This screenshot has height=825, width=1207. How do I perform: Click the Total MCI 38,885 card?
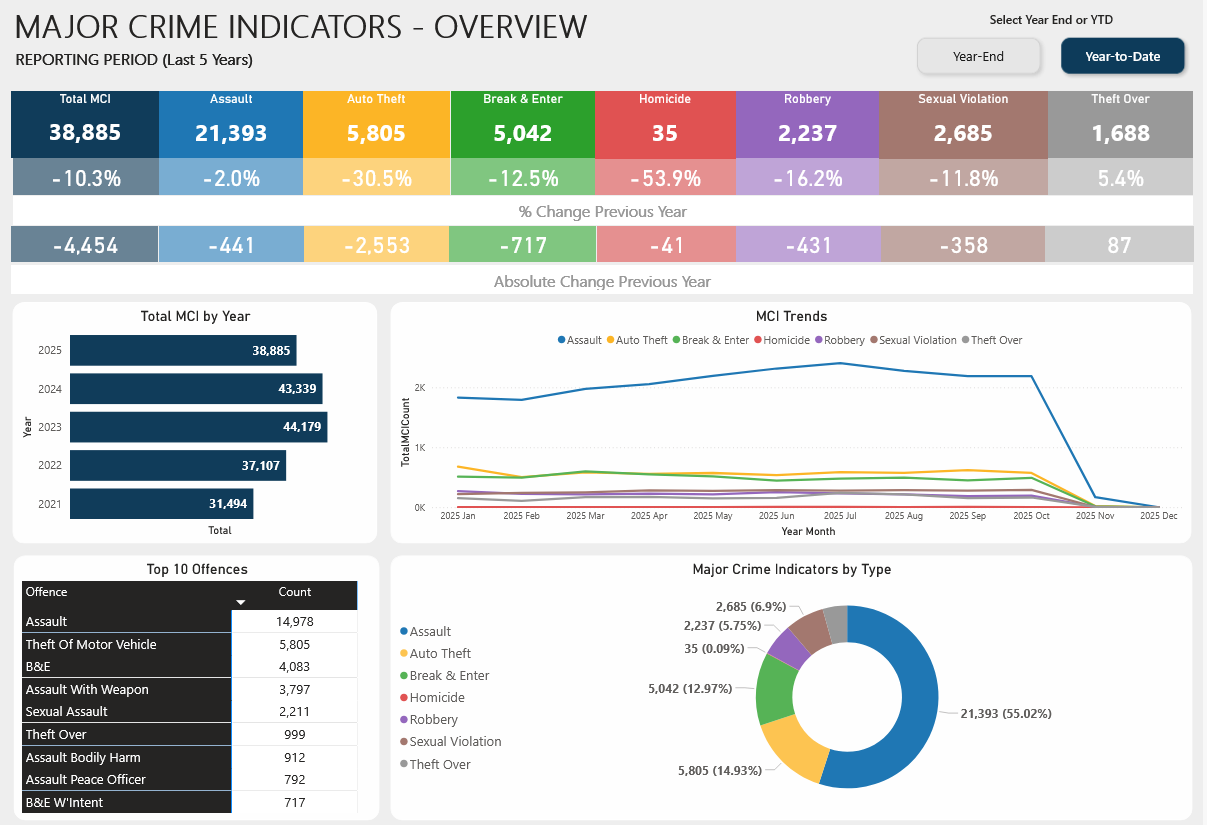pos(85,124)
